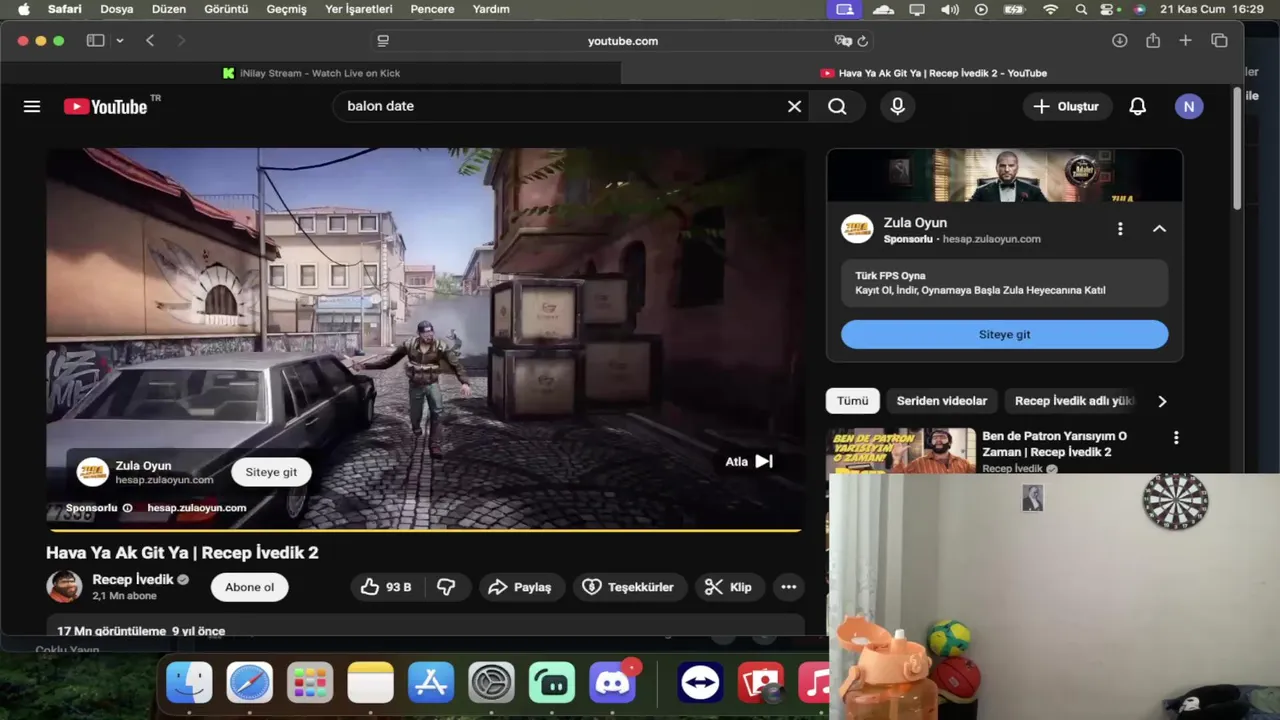Open the Yer İşaretleri menu

(x=359, y=9)
